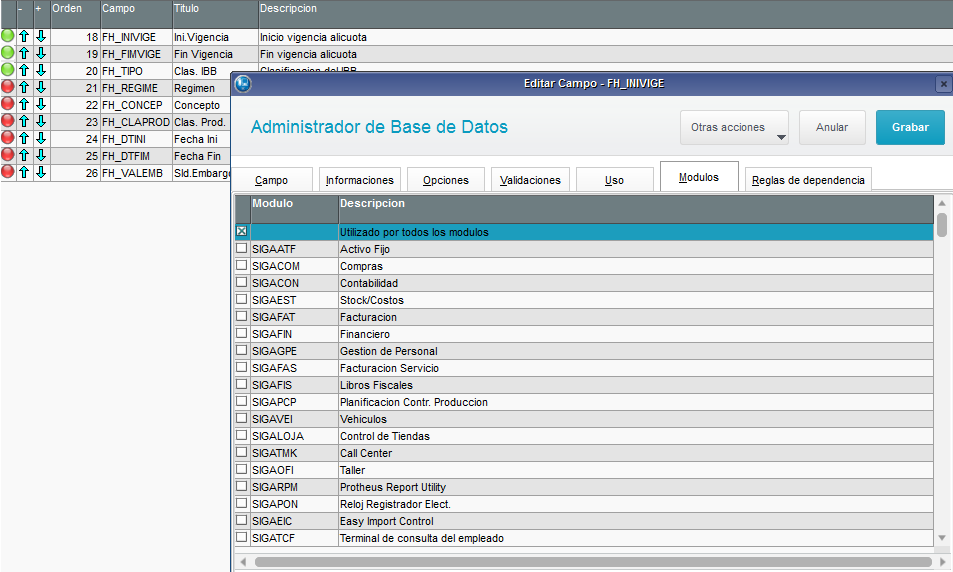The image size is (953, 572).
Task: Move FH_VALEMB field down with arrow
Action: coord(41,173)
